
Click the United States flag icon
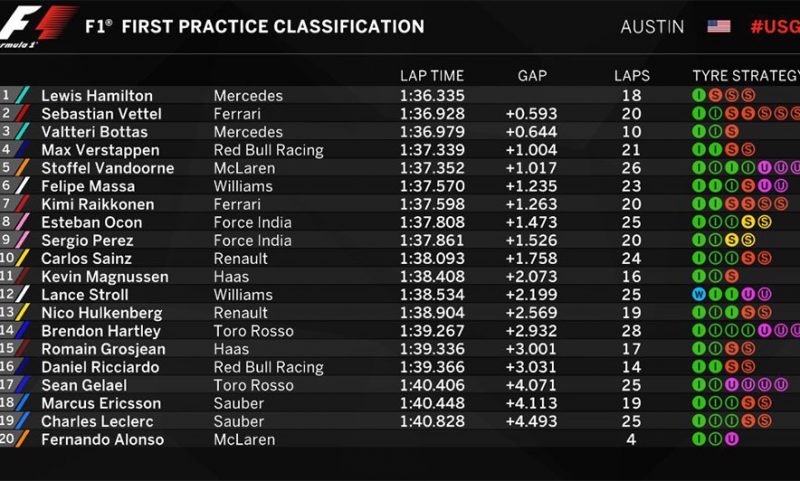tap(718, 27)
